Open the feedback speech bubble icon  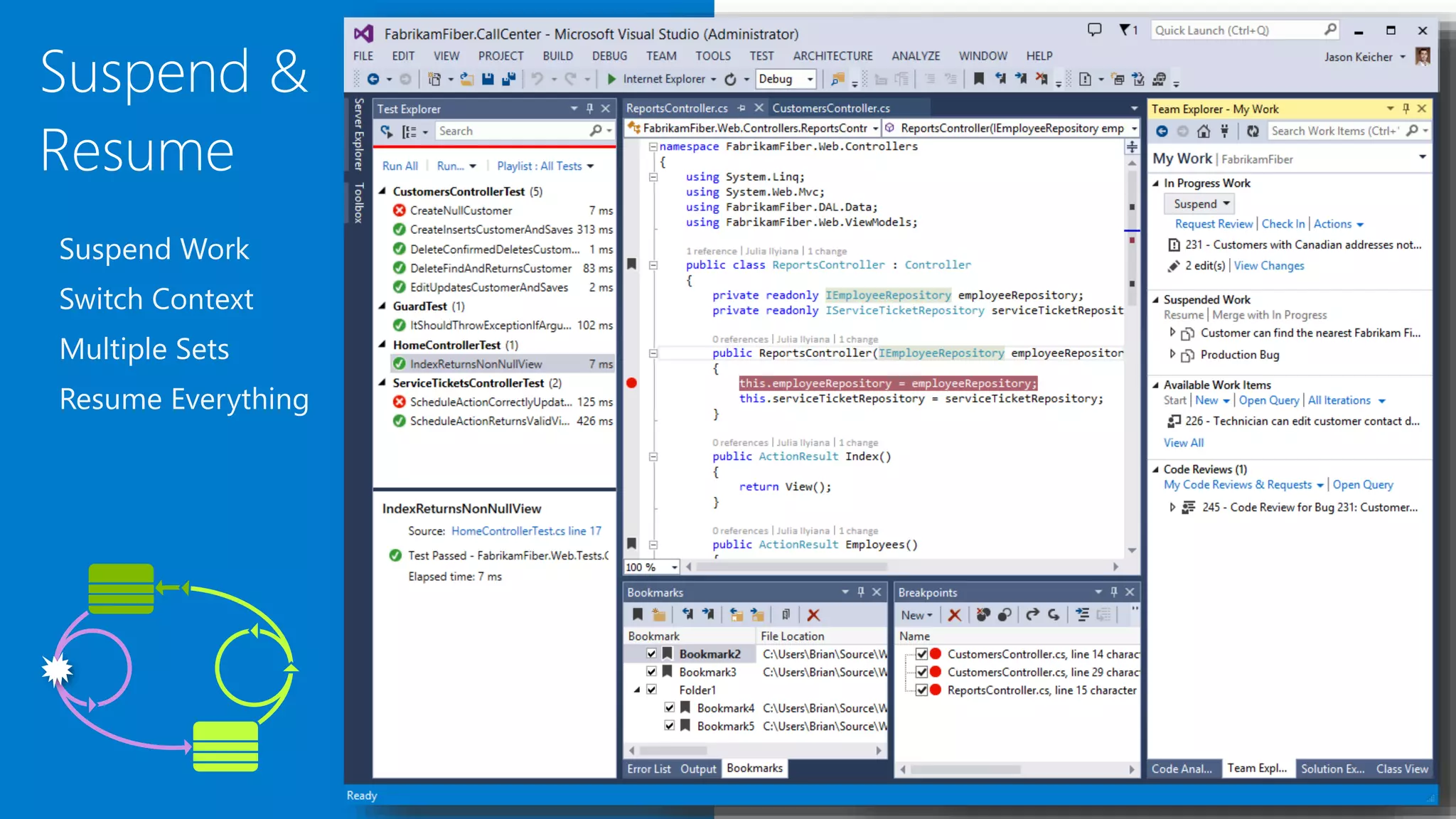[1094, 30]
